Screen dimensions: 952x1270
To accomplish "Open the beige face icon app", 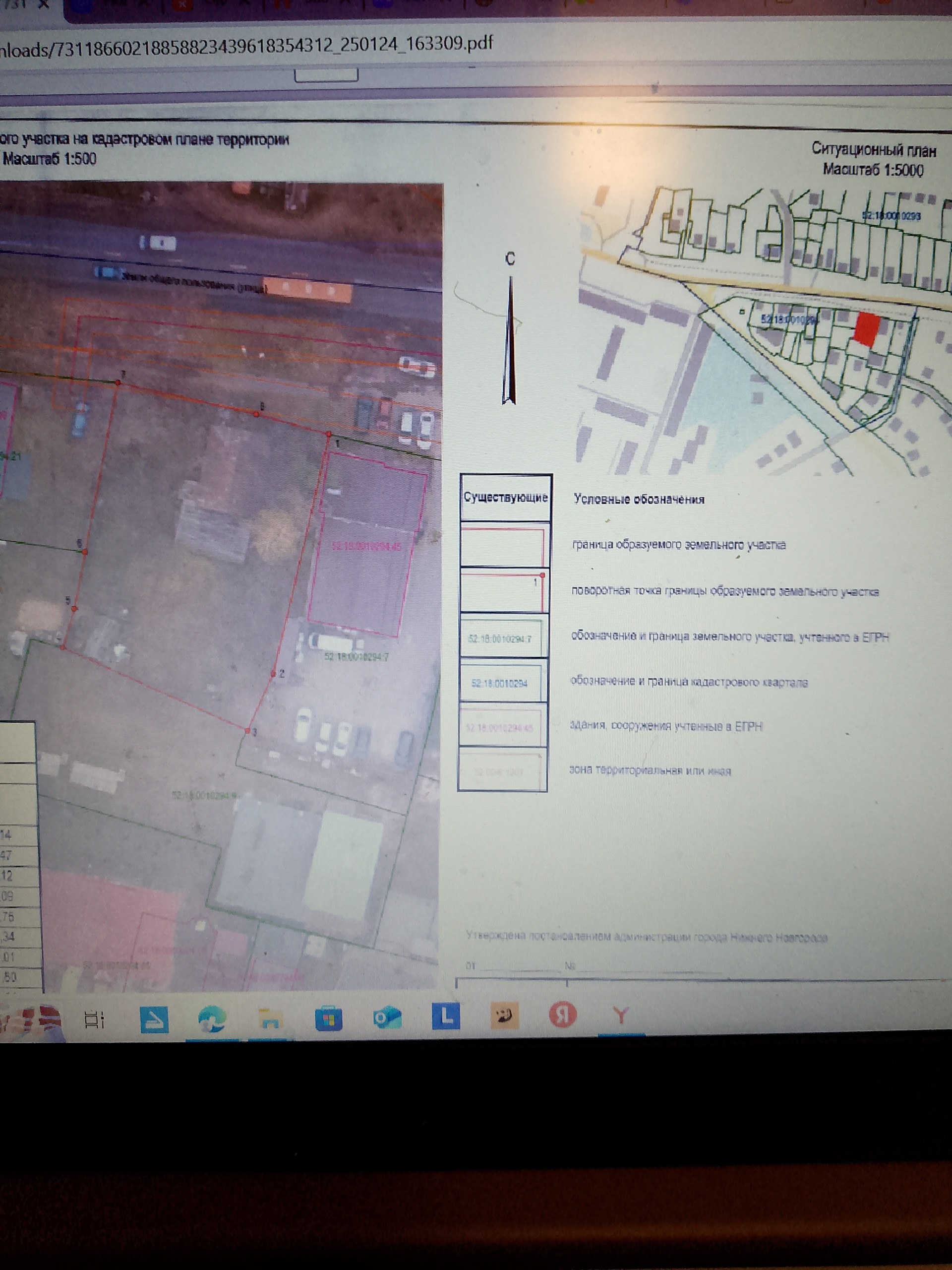I will 504,1016.
